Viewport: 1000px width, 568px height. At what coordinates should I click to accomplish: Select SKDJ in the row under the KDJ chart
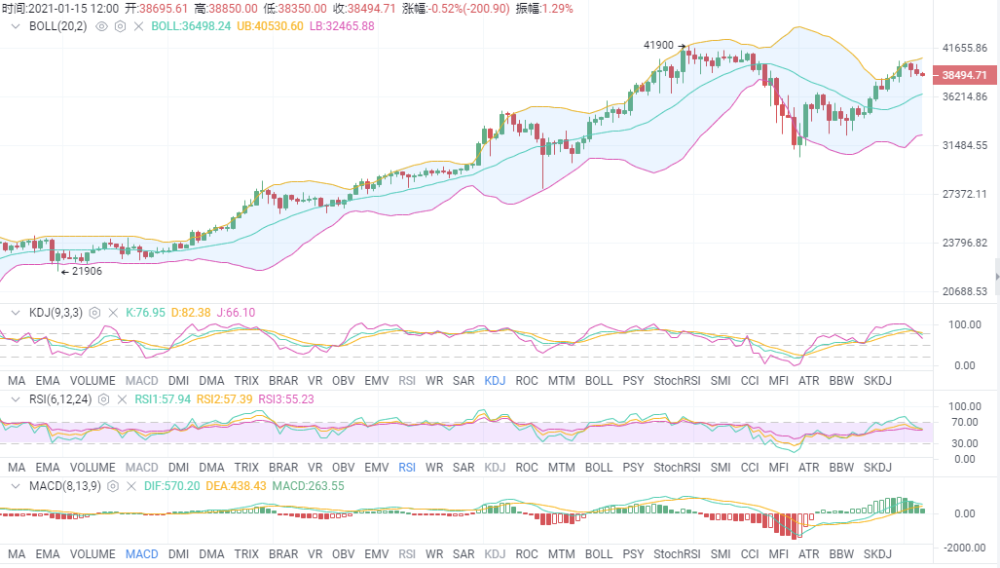click(878, 381)
